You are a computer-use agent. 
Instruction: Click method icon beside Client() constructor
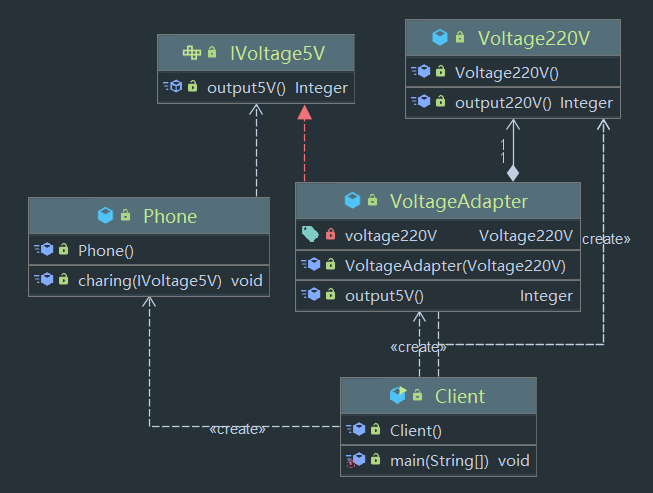(356, 429)
